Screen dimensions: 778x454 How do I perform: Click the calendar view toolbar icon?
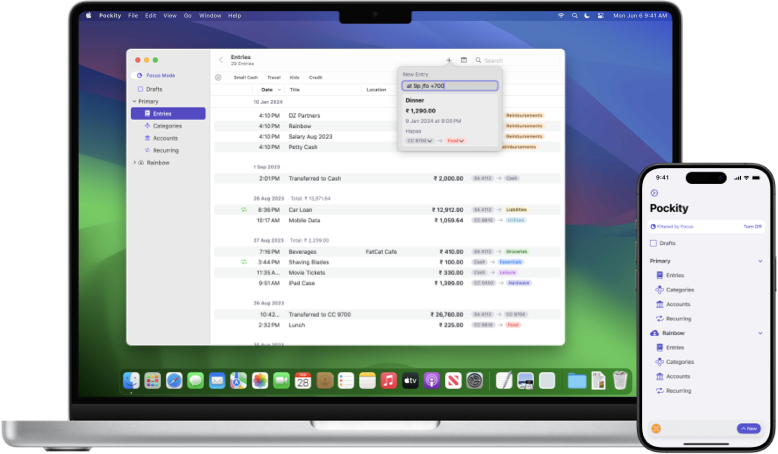(464, 60)
